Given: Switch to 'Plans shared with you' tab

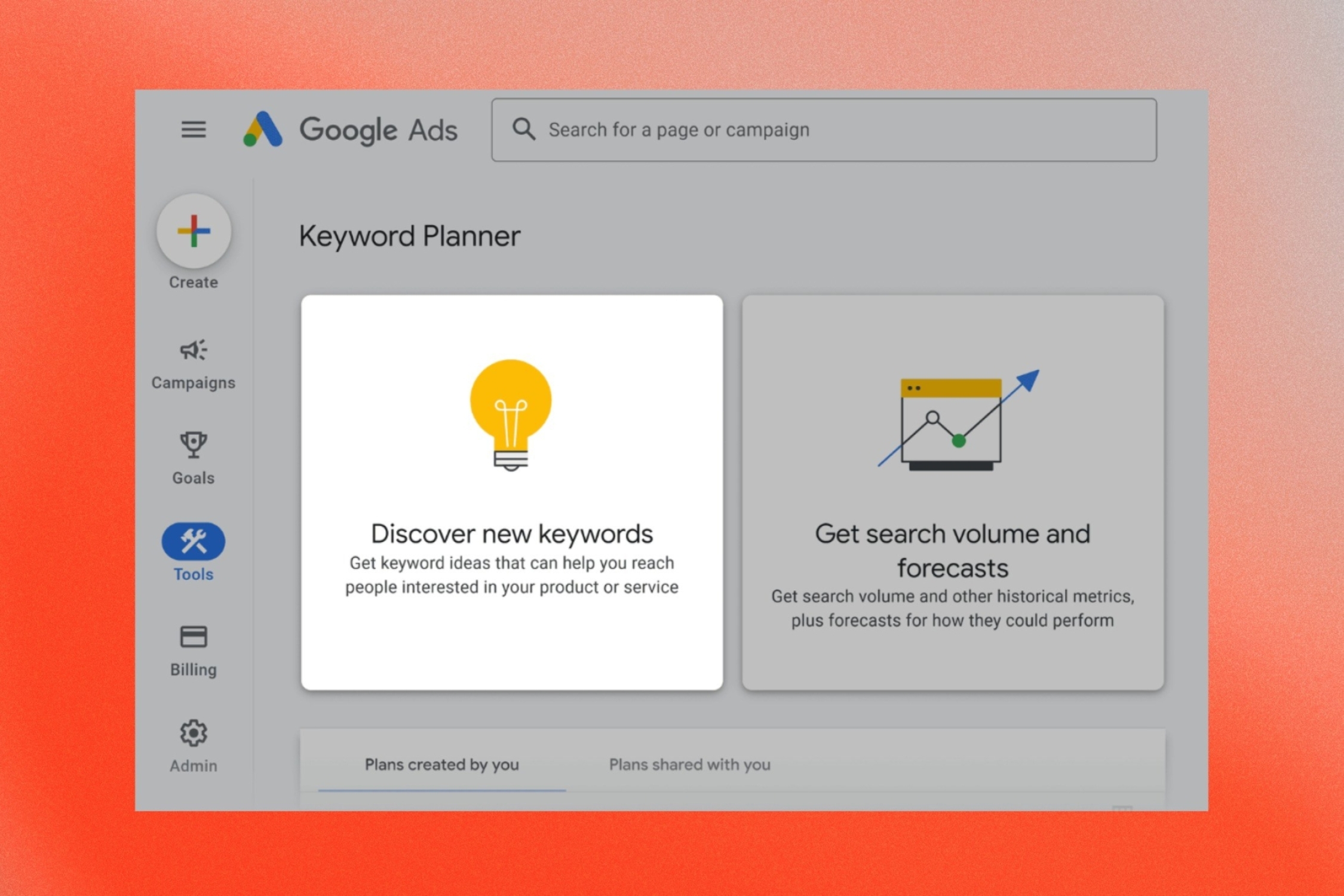Looking at the screenshot, I should 690,765.
